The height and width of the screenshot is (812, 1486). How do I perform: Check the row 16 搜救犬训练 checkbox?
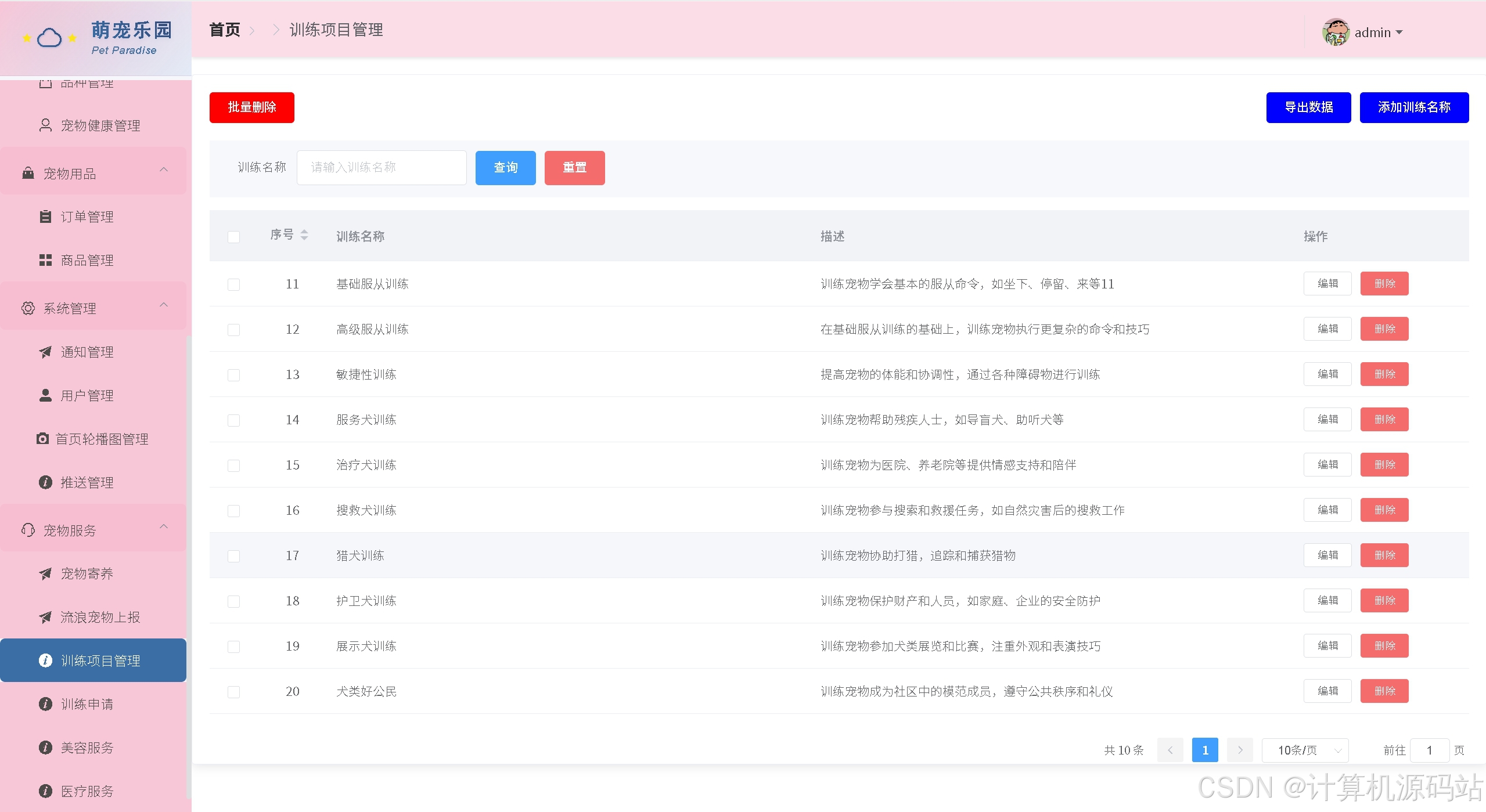pyautogui.click(x=234, y=511)
